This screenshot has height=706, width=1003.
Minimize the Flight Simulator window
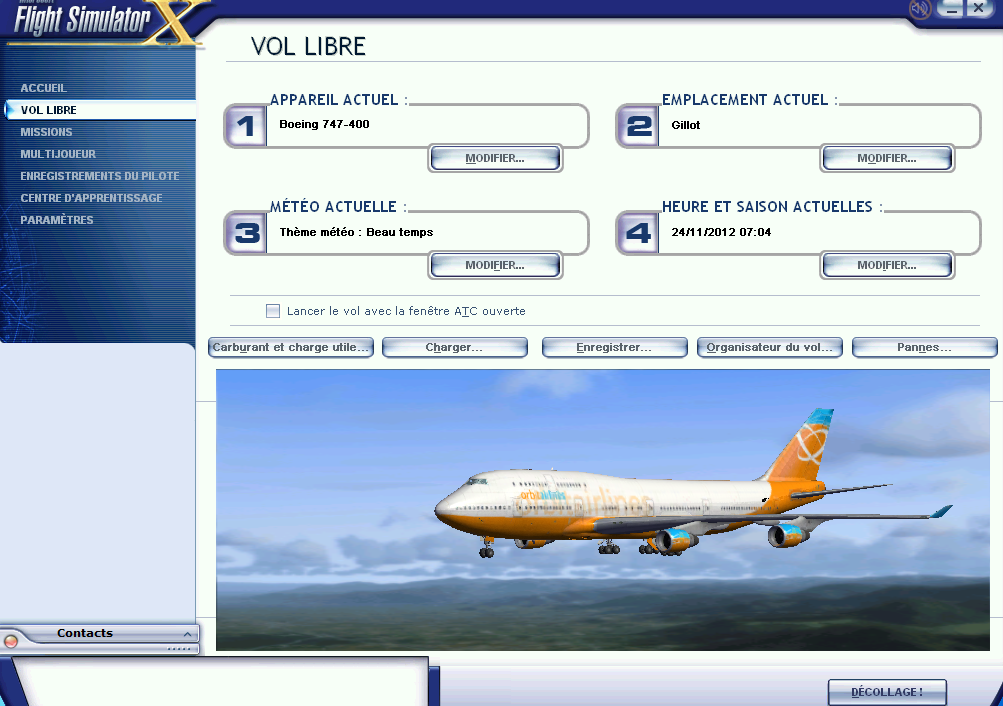pyautogui.click(x=951, y=8)
